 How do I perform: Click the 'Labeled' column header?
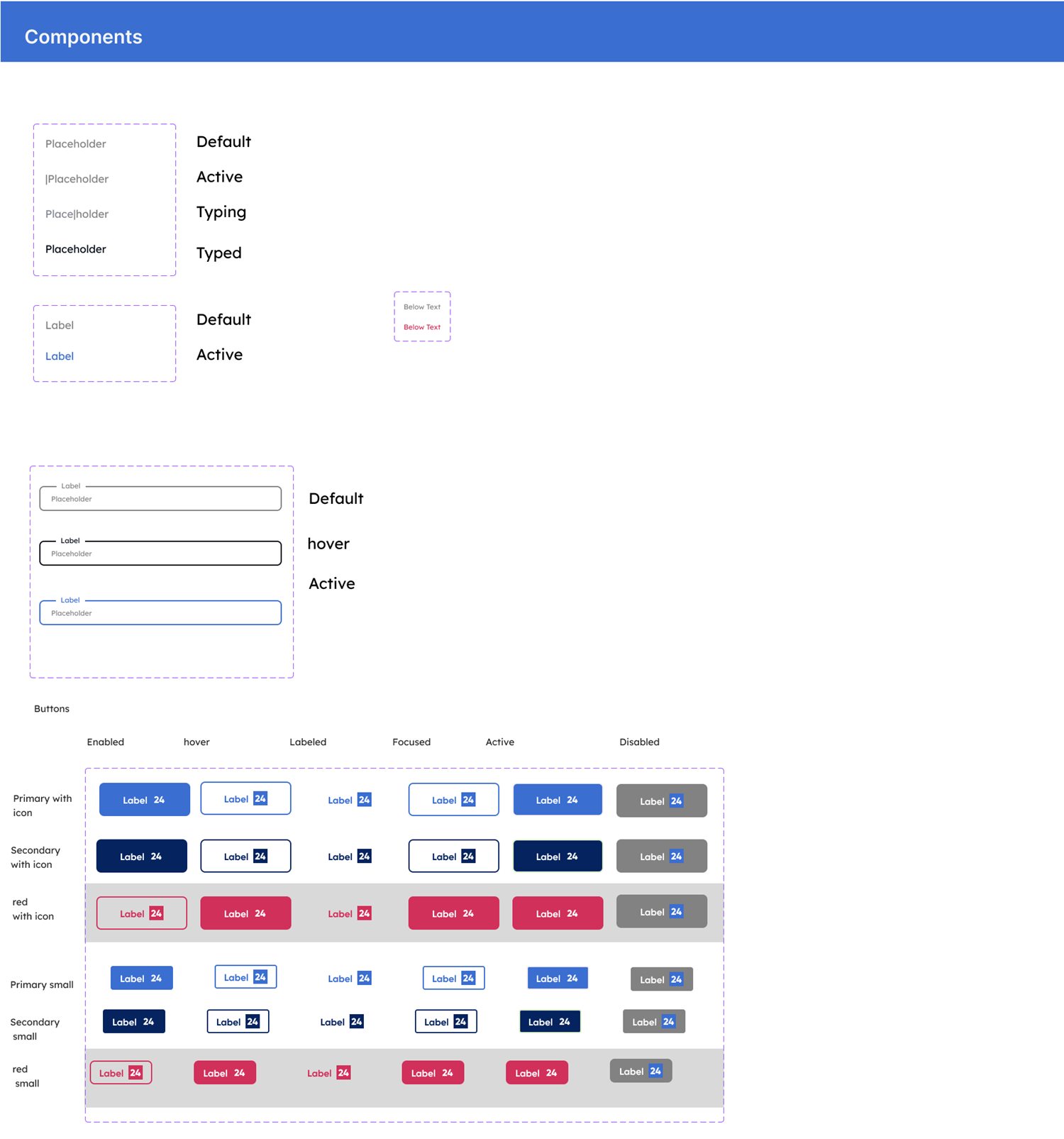tap(308, 742)
